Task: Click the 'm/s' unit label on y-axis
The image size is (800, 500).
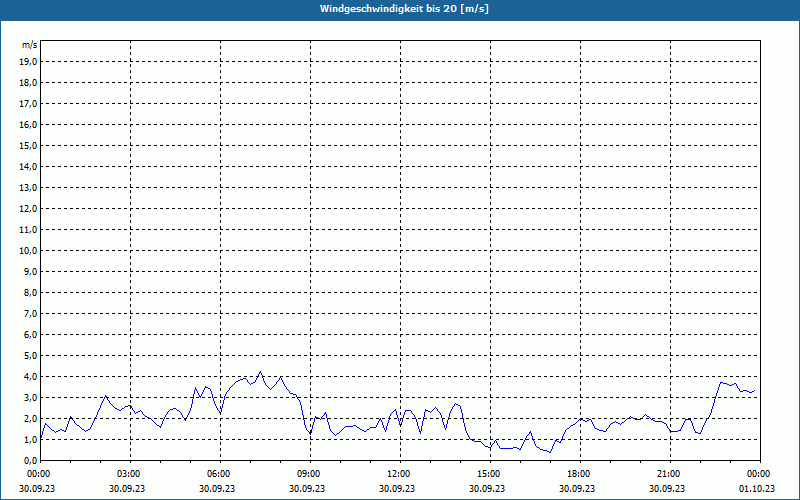Action: pyautogui.click(x=29, y=45)
